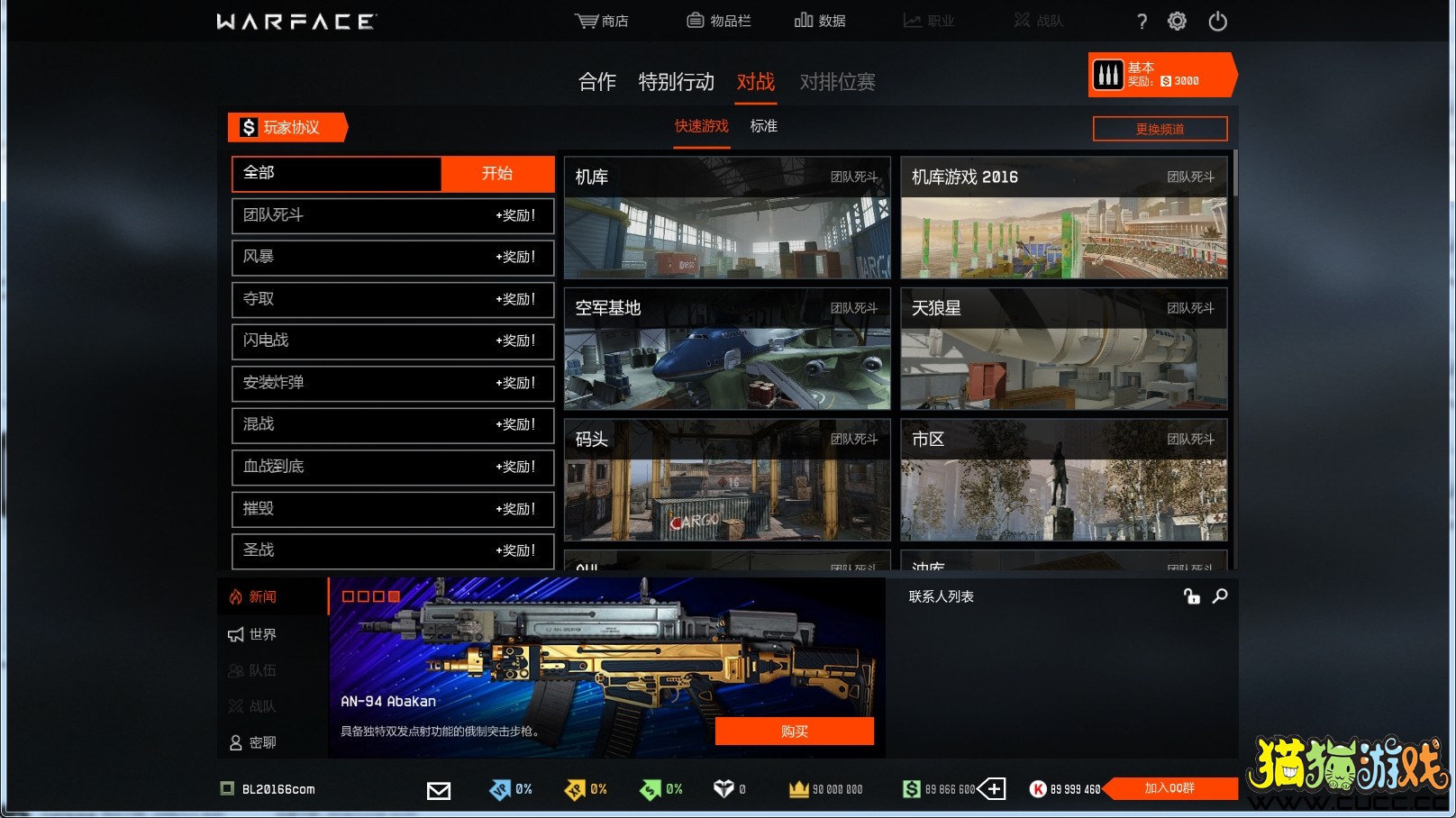Click the power quit icon
The height and width of the screenshot is (818, 1456).
tap(1217, 21)
